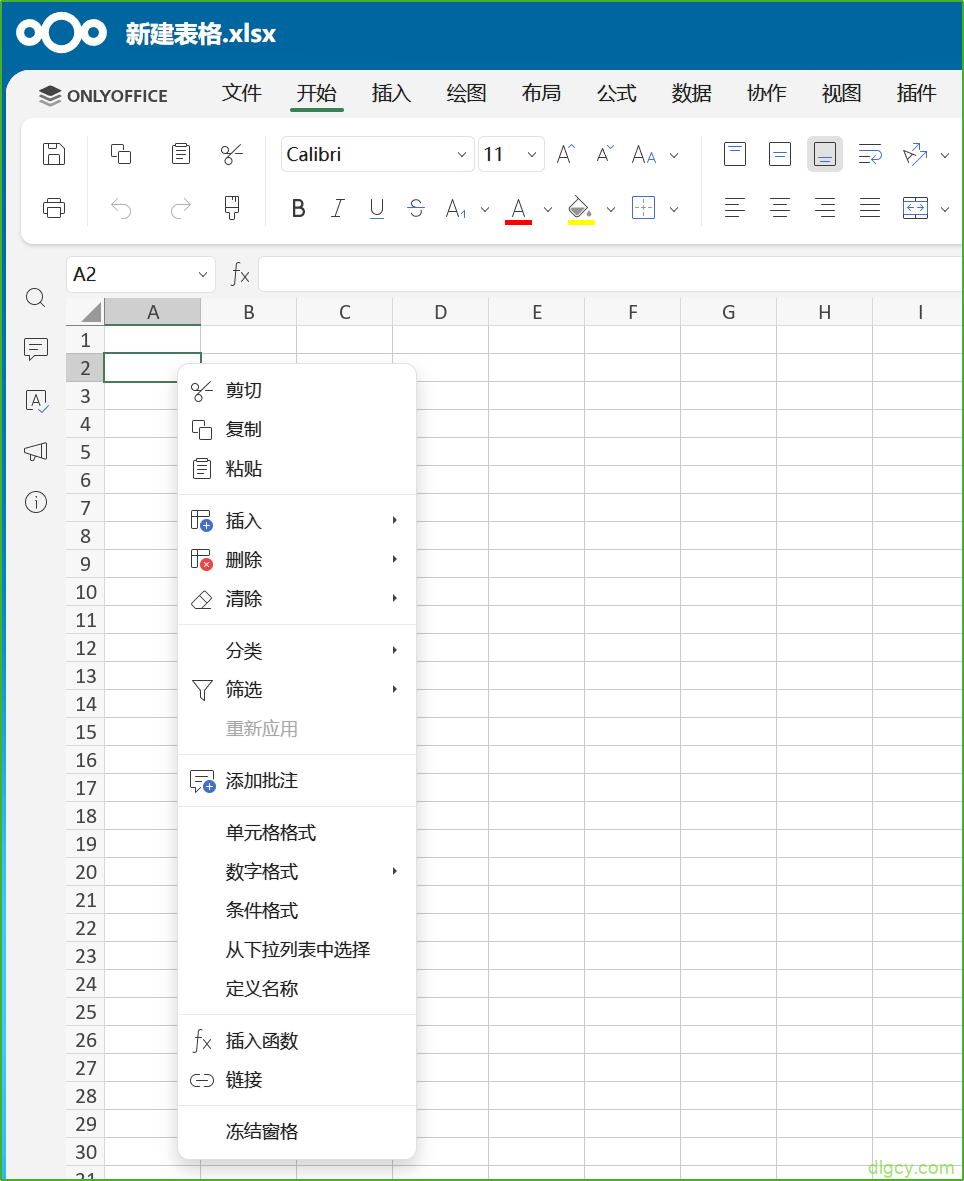Click the formula bar input field

point(610,274)
